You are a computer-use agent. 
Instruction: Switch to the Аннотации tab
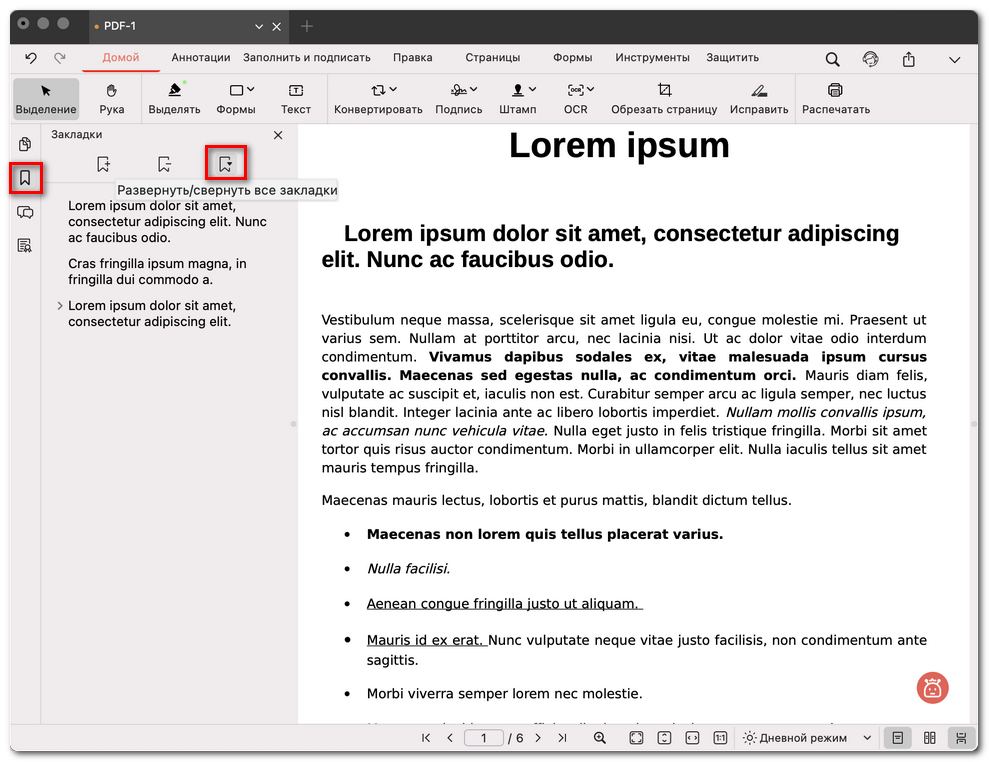(x=200, y=58)
